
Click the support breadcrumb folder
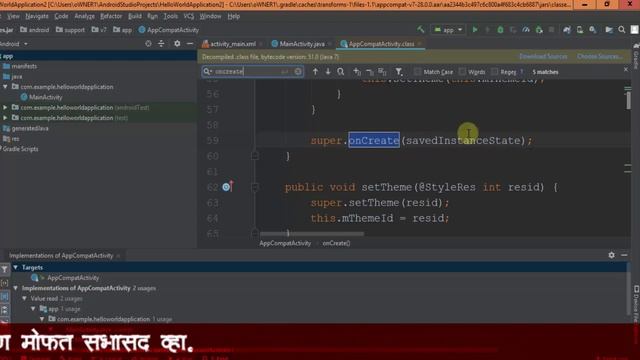[x=70, y=30]
